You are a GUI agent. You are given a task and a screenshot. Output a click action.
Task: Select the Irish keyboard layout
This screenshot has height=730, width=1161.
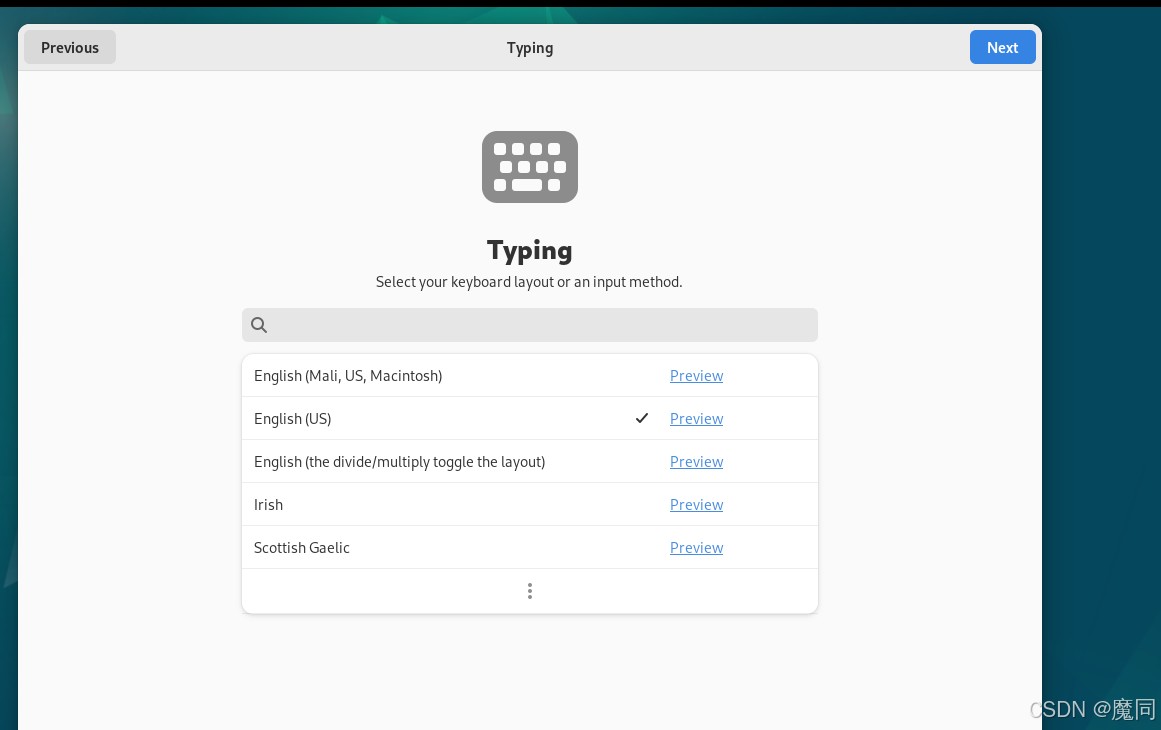529,504
